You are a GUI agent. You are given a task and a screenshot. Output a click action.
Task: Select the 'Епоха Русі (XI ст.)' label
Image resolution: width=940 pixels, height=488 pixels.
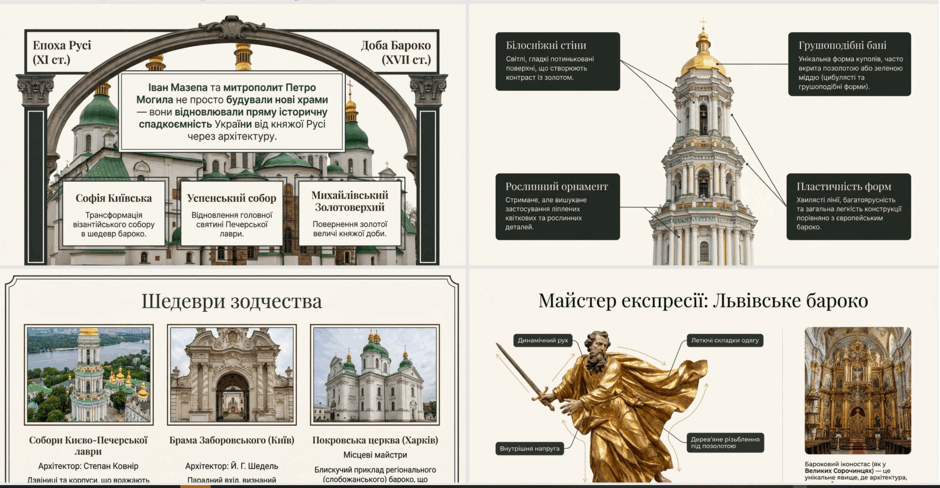tap(62, 52)
